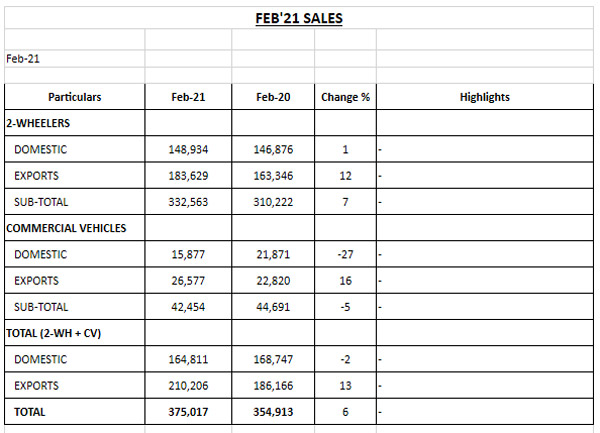Select the cell showing 186,166

[x=272, y=385]
